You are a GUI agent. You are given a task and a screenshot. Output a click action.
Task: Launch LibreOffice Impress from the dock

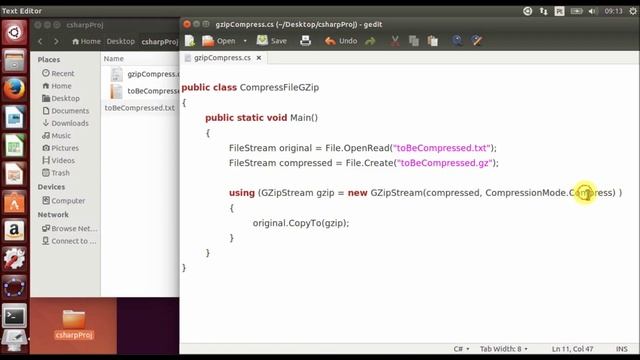click(x=14, y=174)
